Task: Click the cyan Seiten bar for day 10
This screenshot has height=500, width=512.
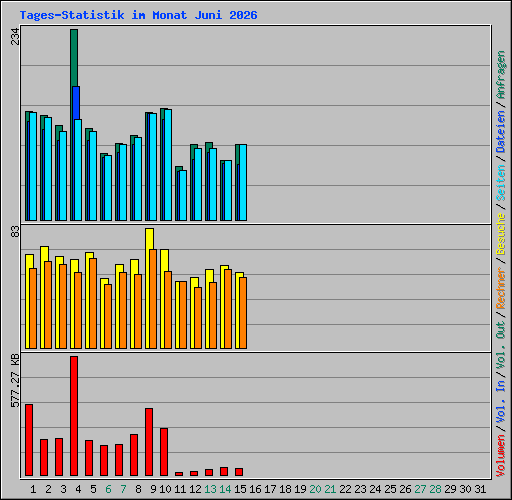Action: pyautogui.click(x=168, y=165)
